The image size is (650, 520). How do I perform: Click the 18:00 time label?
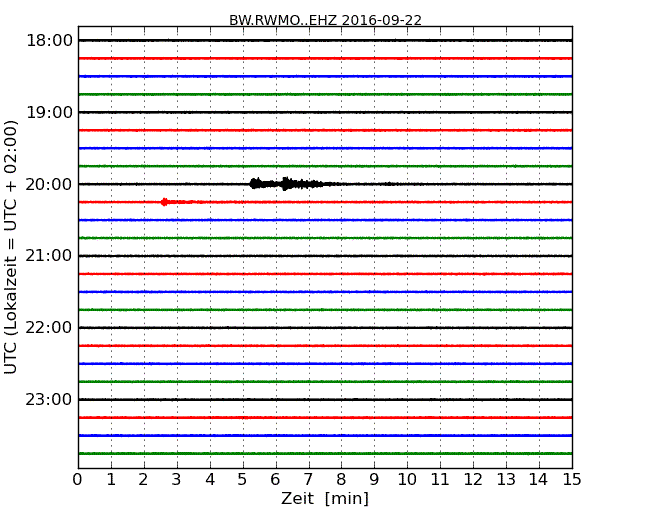(x=49, y=41)
